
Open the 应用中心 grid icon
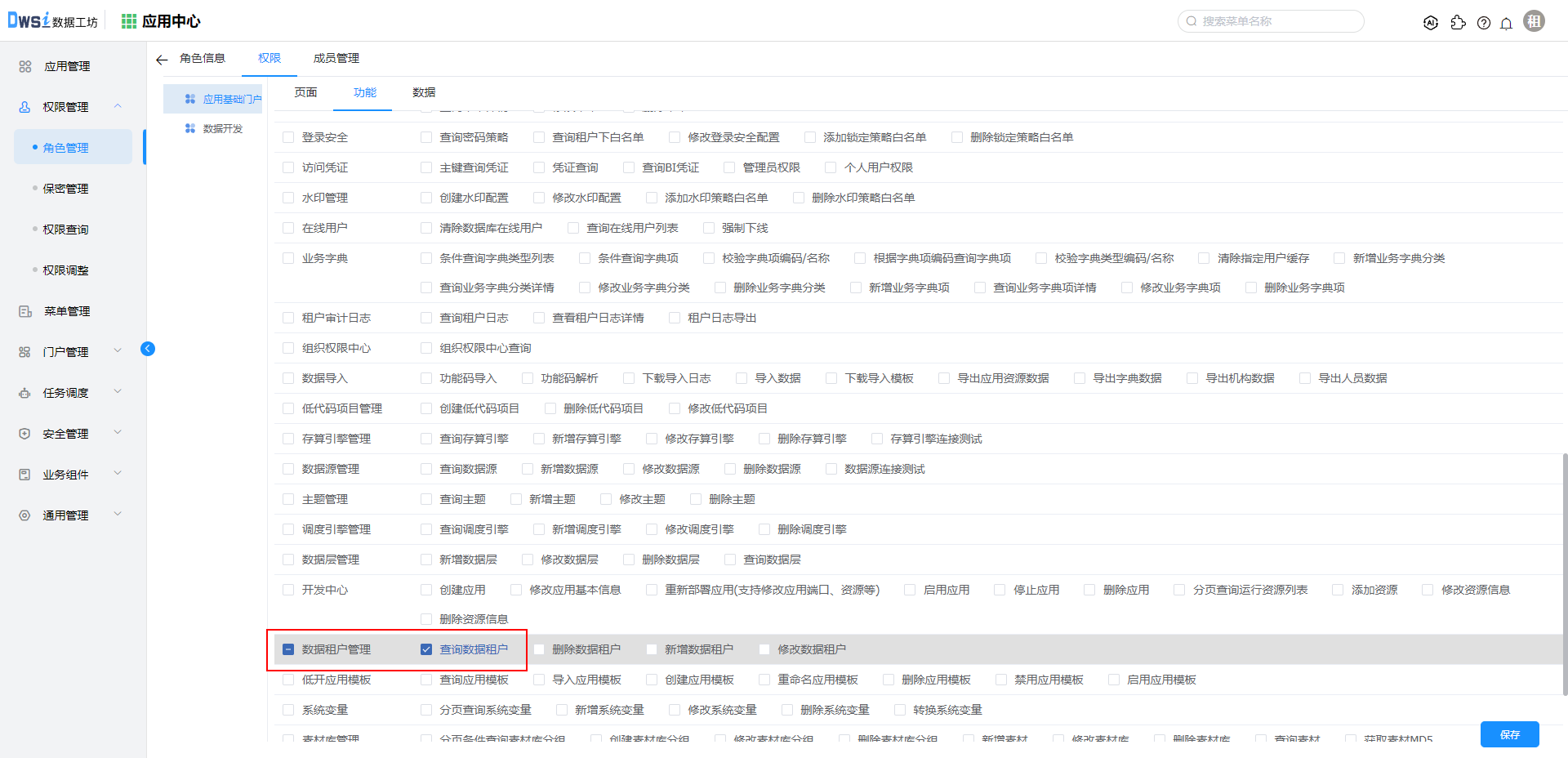point(129,21)
